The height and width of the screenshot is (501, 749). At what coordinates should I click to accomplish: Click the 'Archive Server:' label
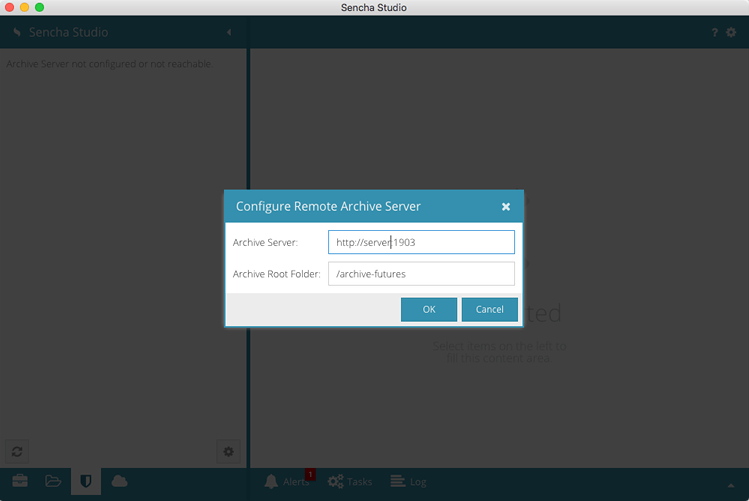(265, 243)
